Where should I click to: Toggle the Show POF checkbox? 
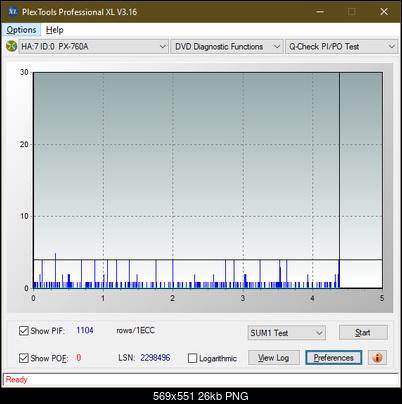pos(24,358)
